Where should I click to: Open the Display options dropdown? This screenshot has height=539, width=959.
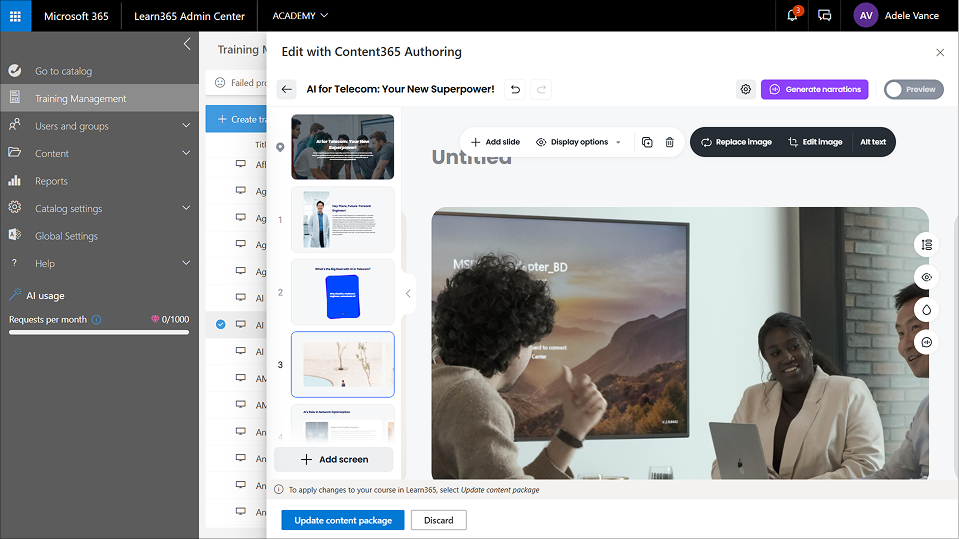578,142
